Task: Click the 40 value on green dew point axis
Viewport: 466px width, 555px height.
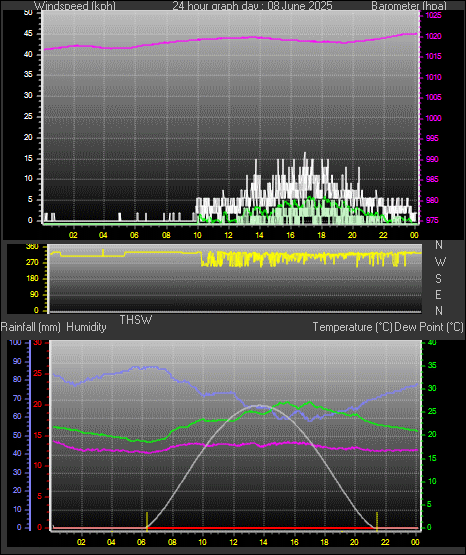Action: (x=432, y=342)
